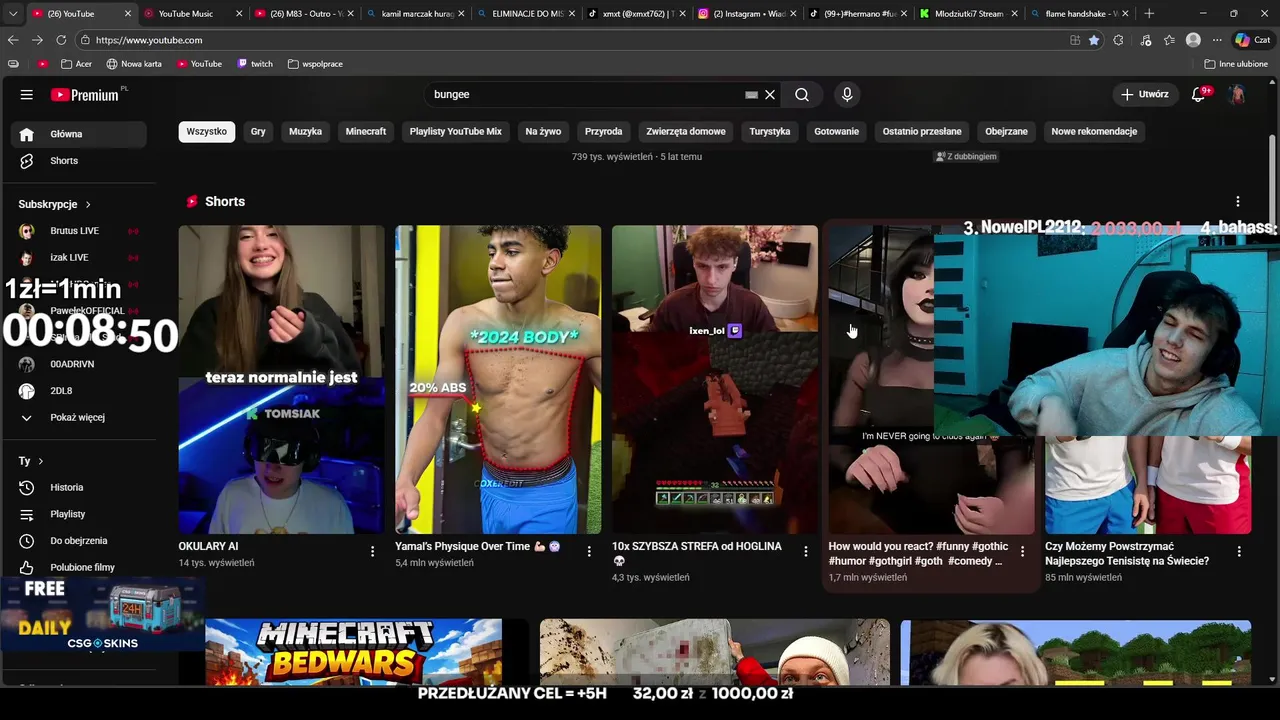Open the wspolprace bookmarks folder
This screenshot has width=1280, height=720.
pyautogui.click(x=315, y=64)
